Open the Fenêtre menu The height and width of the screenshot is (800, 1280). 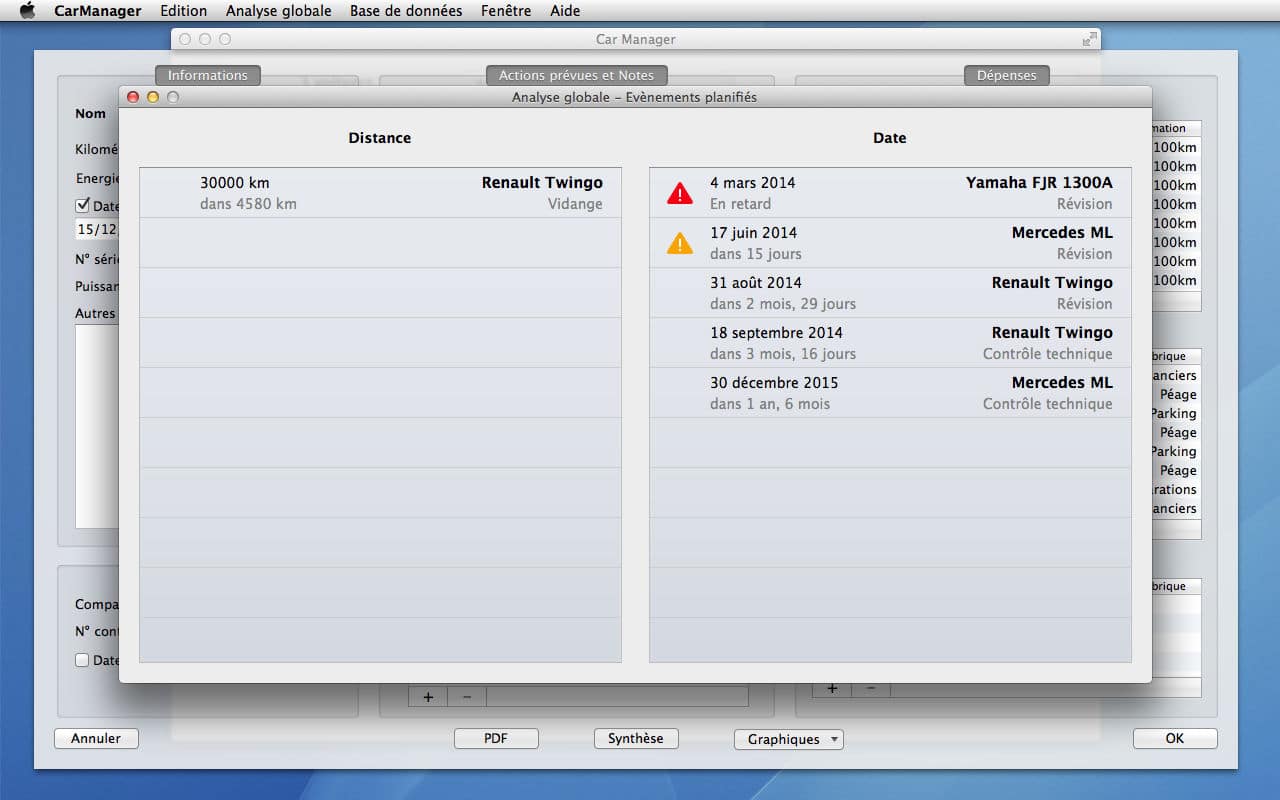tap(506, 11)
